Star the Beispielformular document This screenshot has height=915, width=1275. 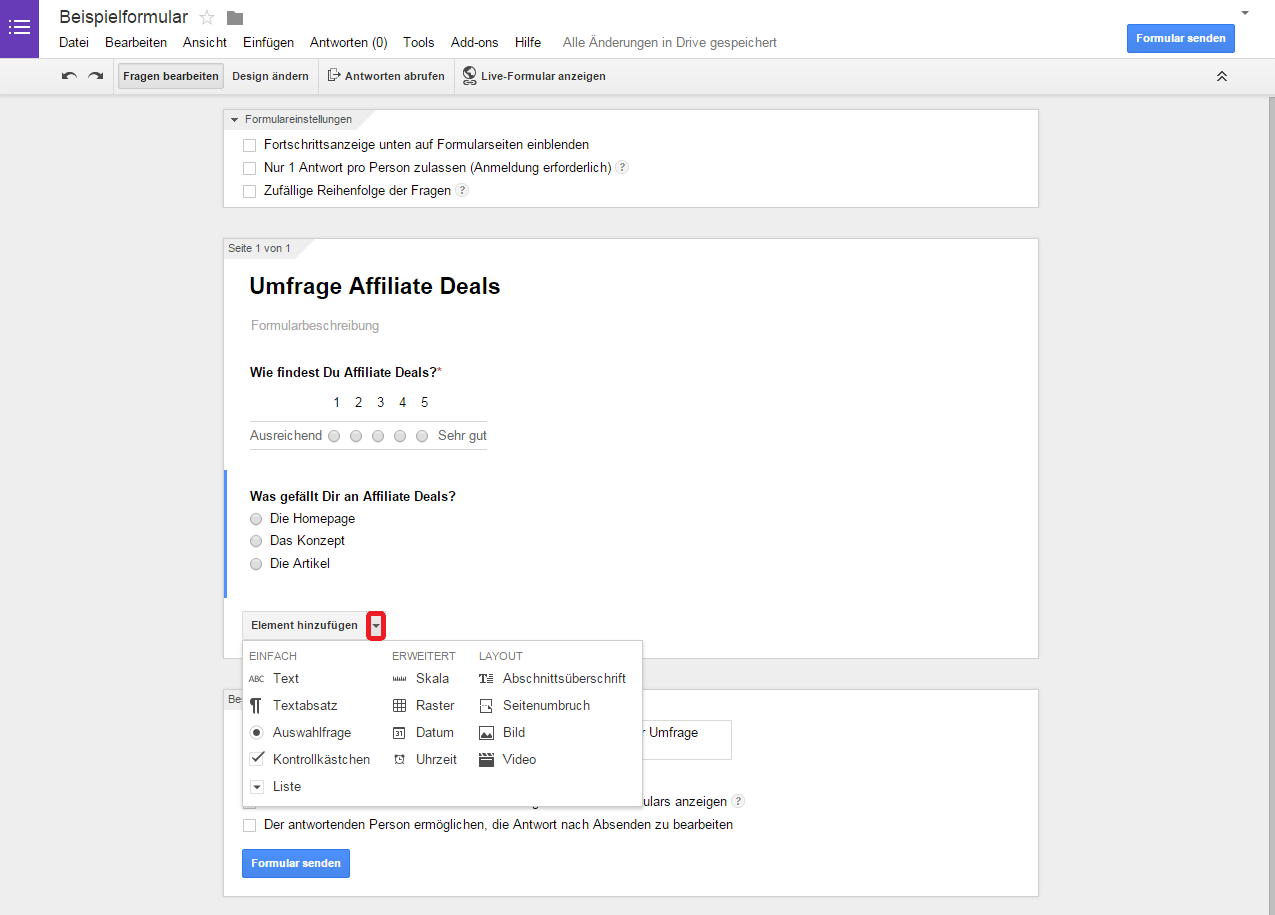pyautogui.click(x=207, y=16)
